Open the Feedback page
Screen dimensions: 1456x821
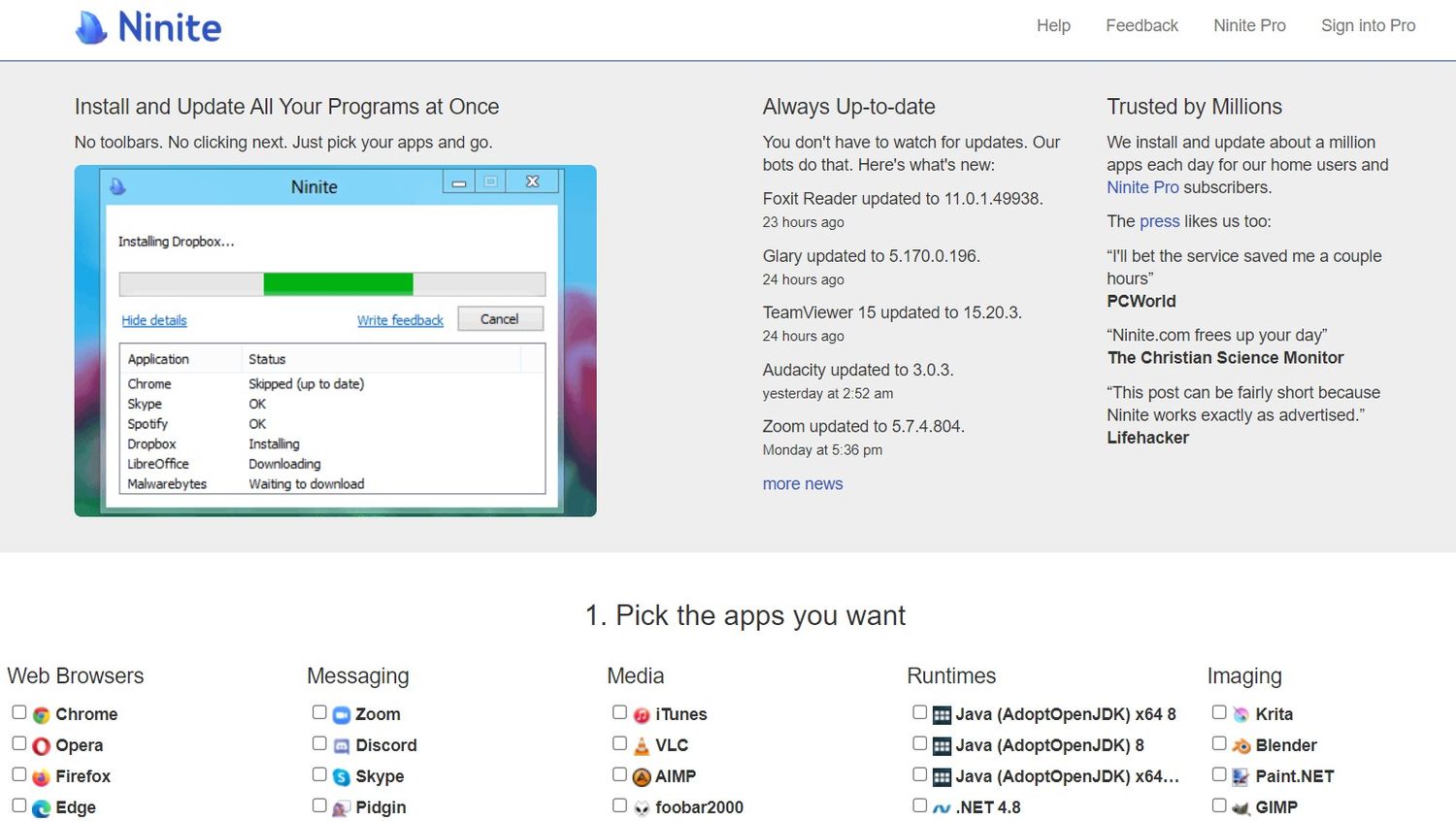tap(1142, 26)
